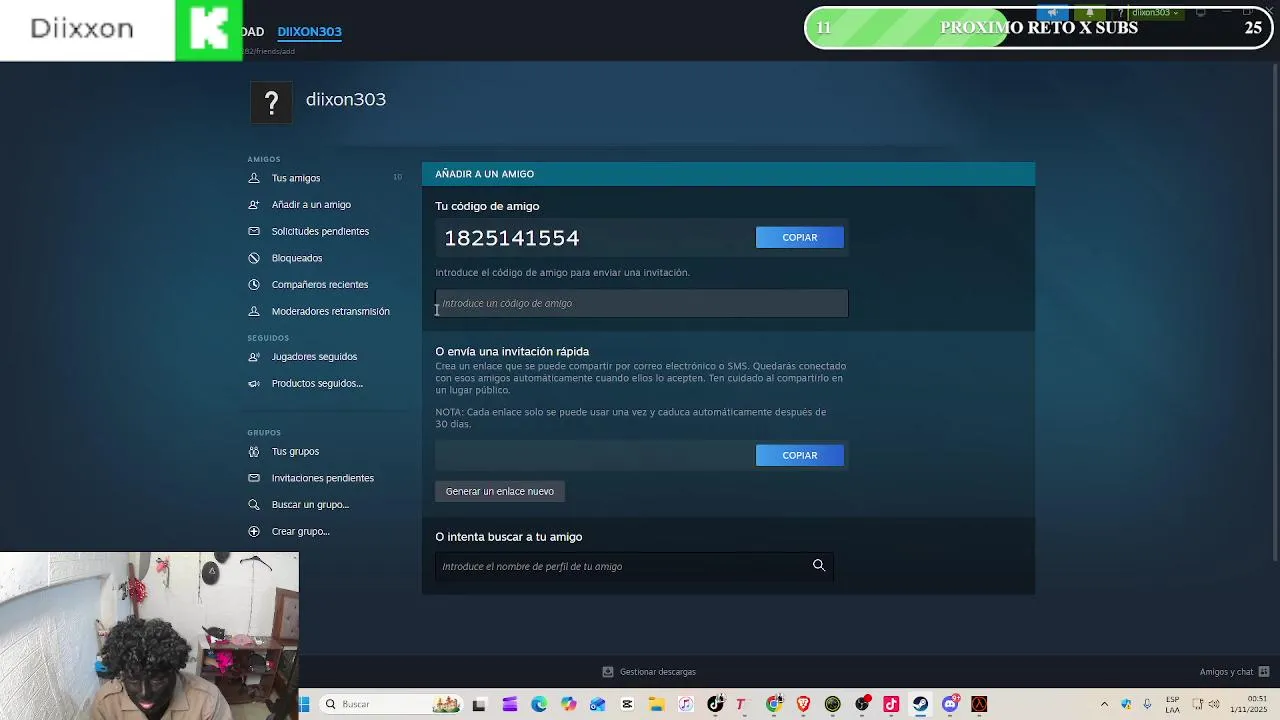Click the magnifier search icon in profile search

pos(819,566)
